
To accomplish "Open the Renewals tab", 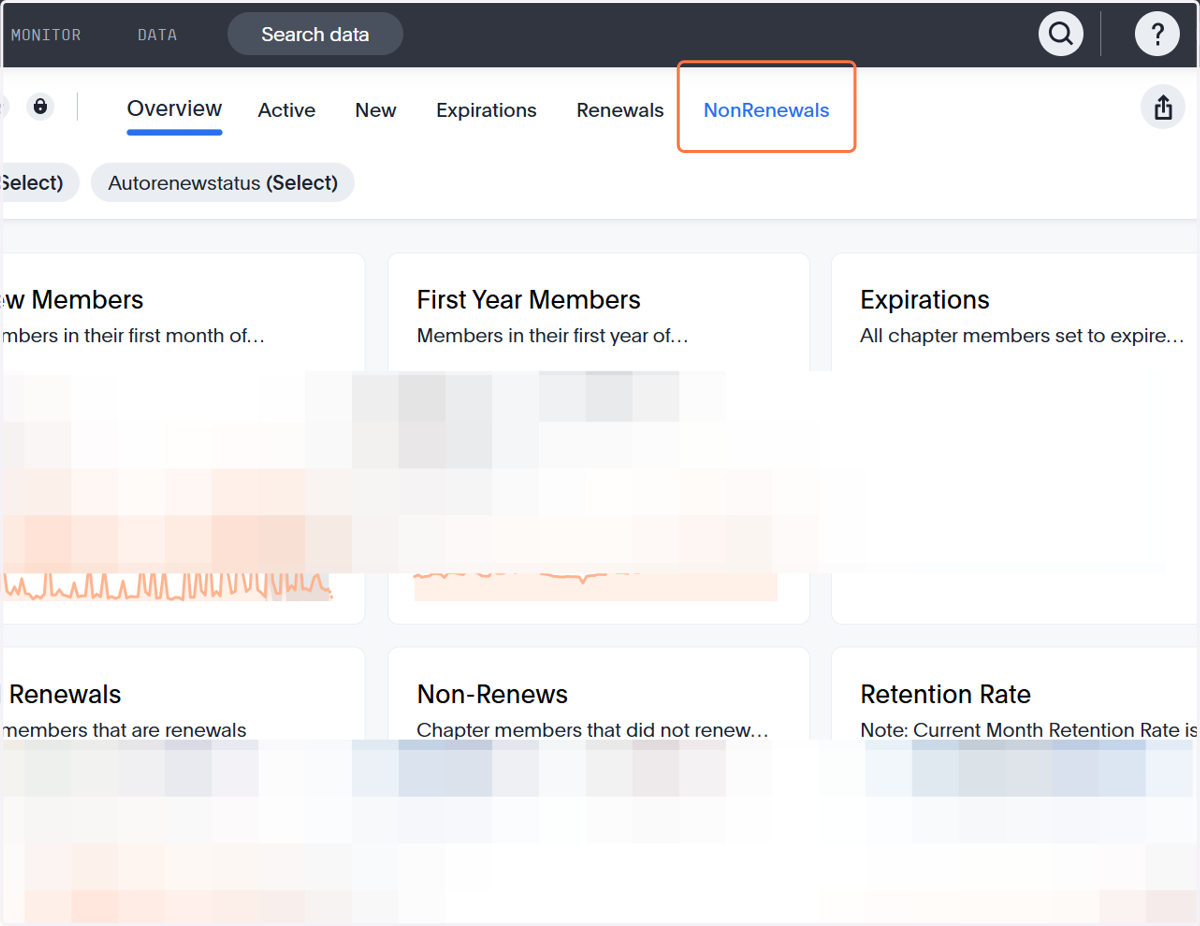I will pos(620,110).
